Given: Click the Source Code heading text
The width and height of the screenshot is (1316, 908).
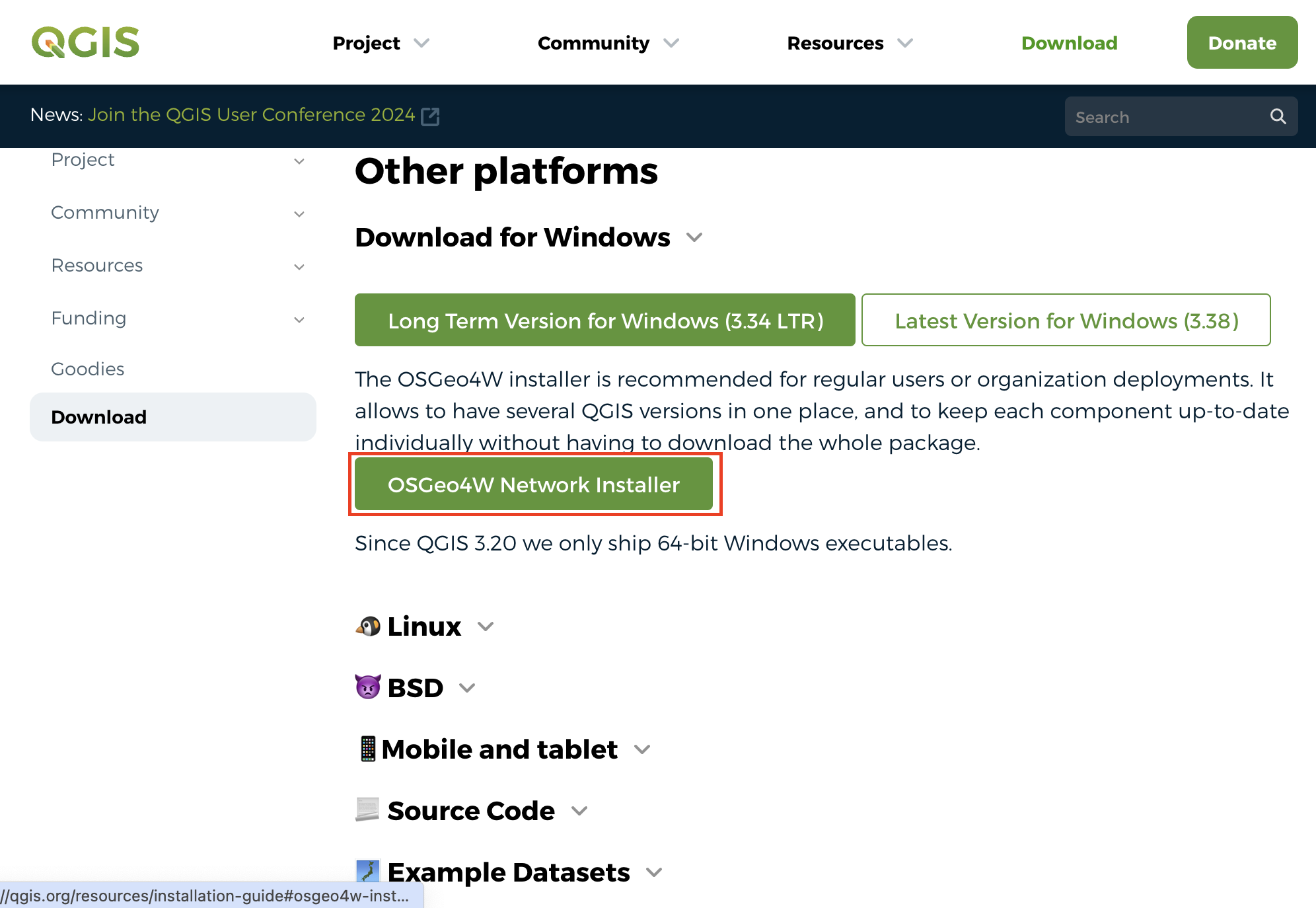Looking at the screenshot, I should [x=471, y=811].
